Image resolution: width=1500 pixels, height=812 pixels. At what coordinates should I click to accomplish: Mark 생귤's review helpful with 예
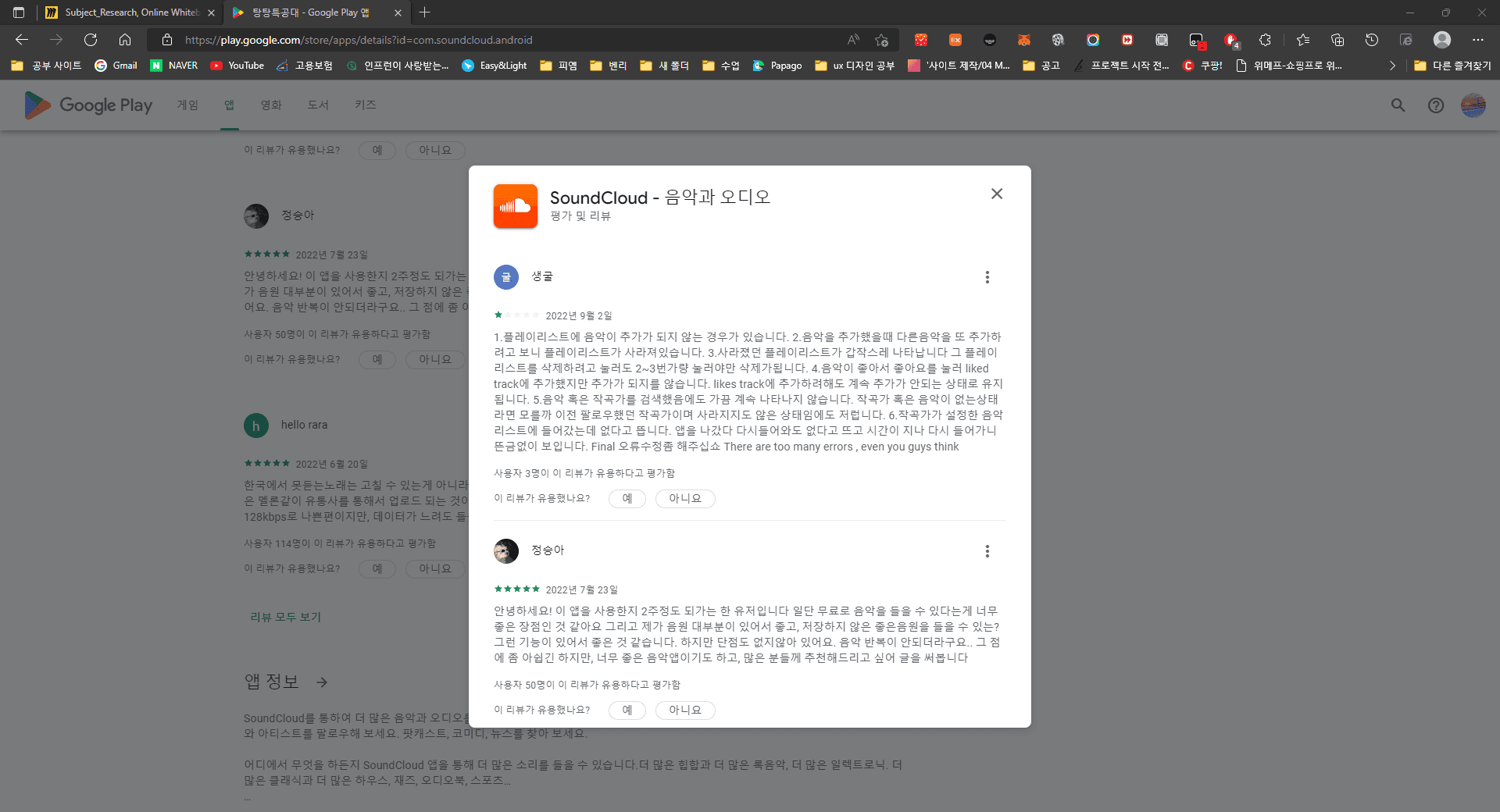[627, 498]
